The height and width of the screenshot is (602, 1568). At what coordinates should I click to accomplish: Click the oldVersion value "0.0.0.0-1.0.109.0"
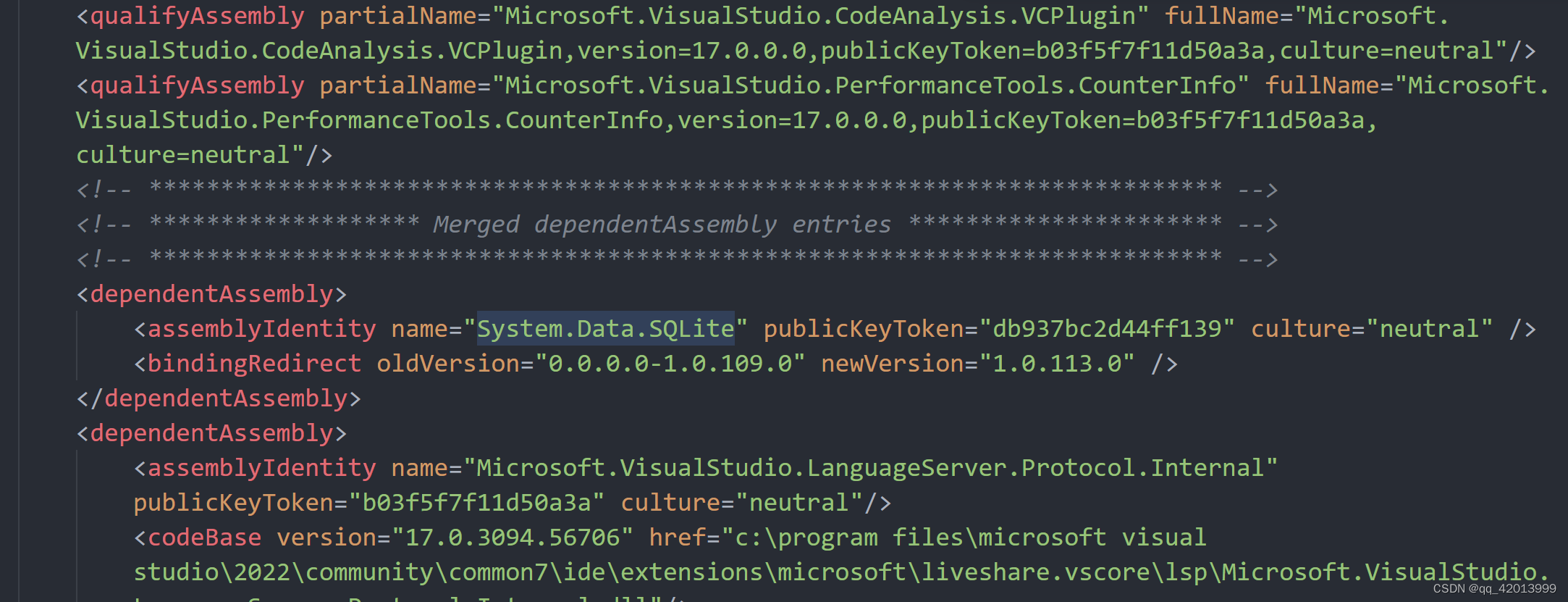tap(670, 364)
